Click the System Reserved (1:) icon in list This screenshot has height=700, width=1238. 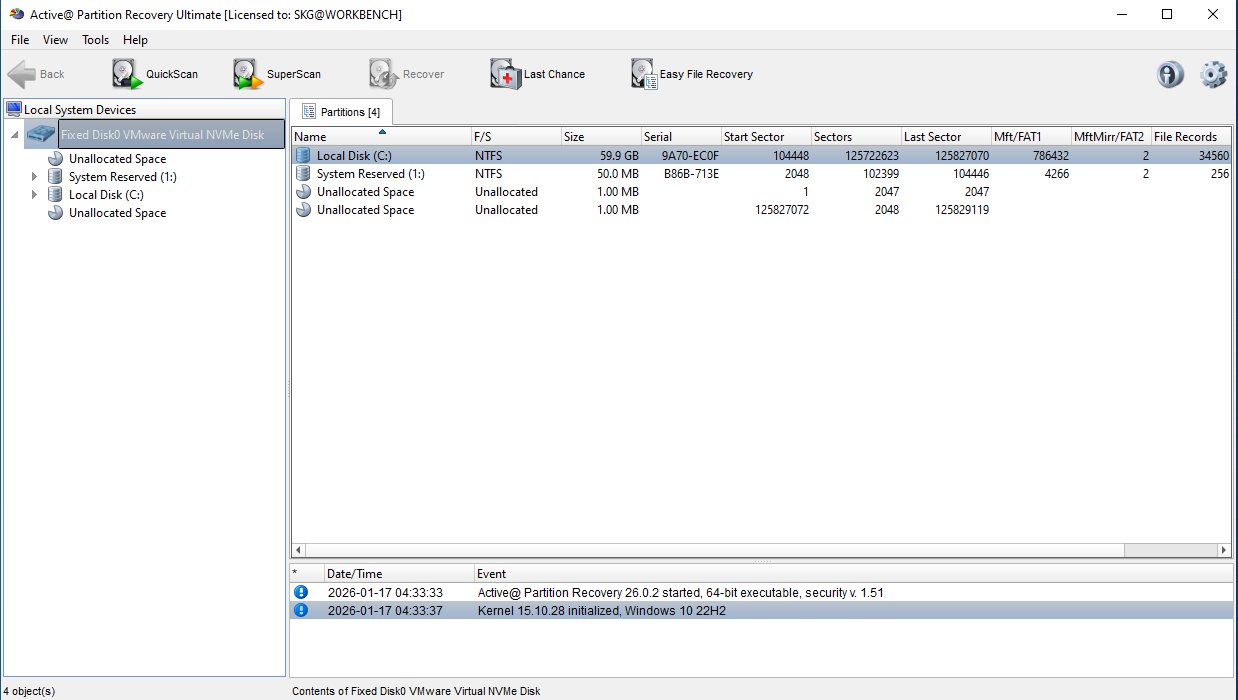pyautogui.click(x=304, y=173)
